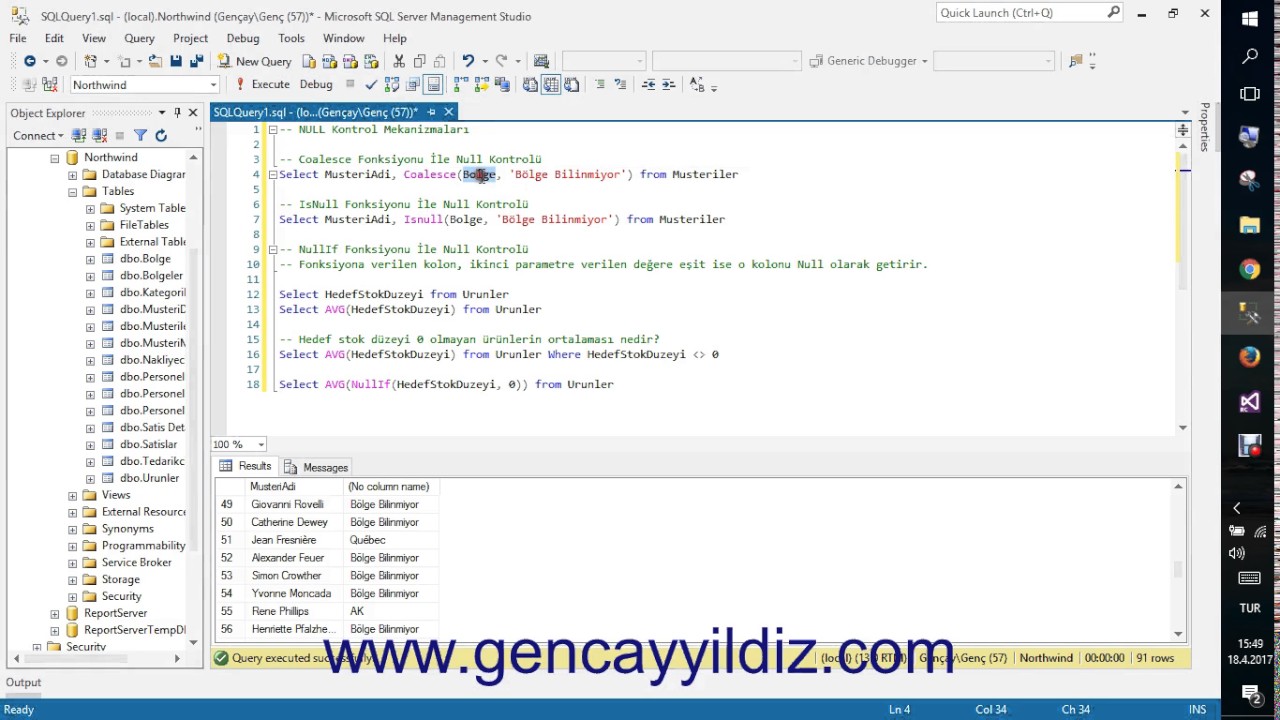
Task: Click the New Query button
Action: [254, 61]
